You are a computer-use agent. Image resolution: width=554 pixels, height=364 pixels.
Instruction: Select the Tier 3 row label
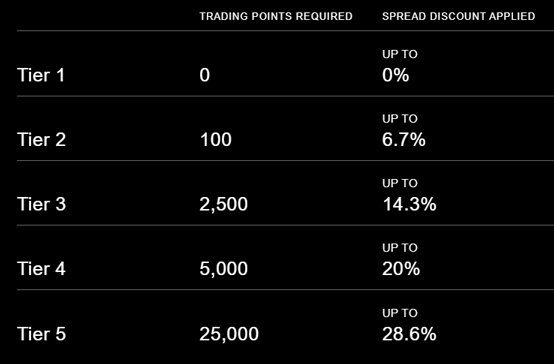point(41,204)
